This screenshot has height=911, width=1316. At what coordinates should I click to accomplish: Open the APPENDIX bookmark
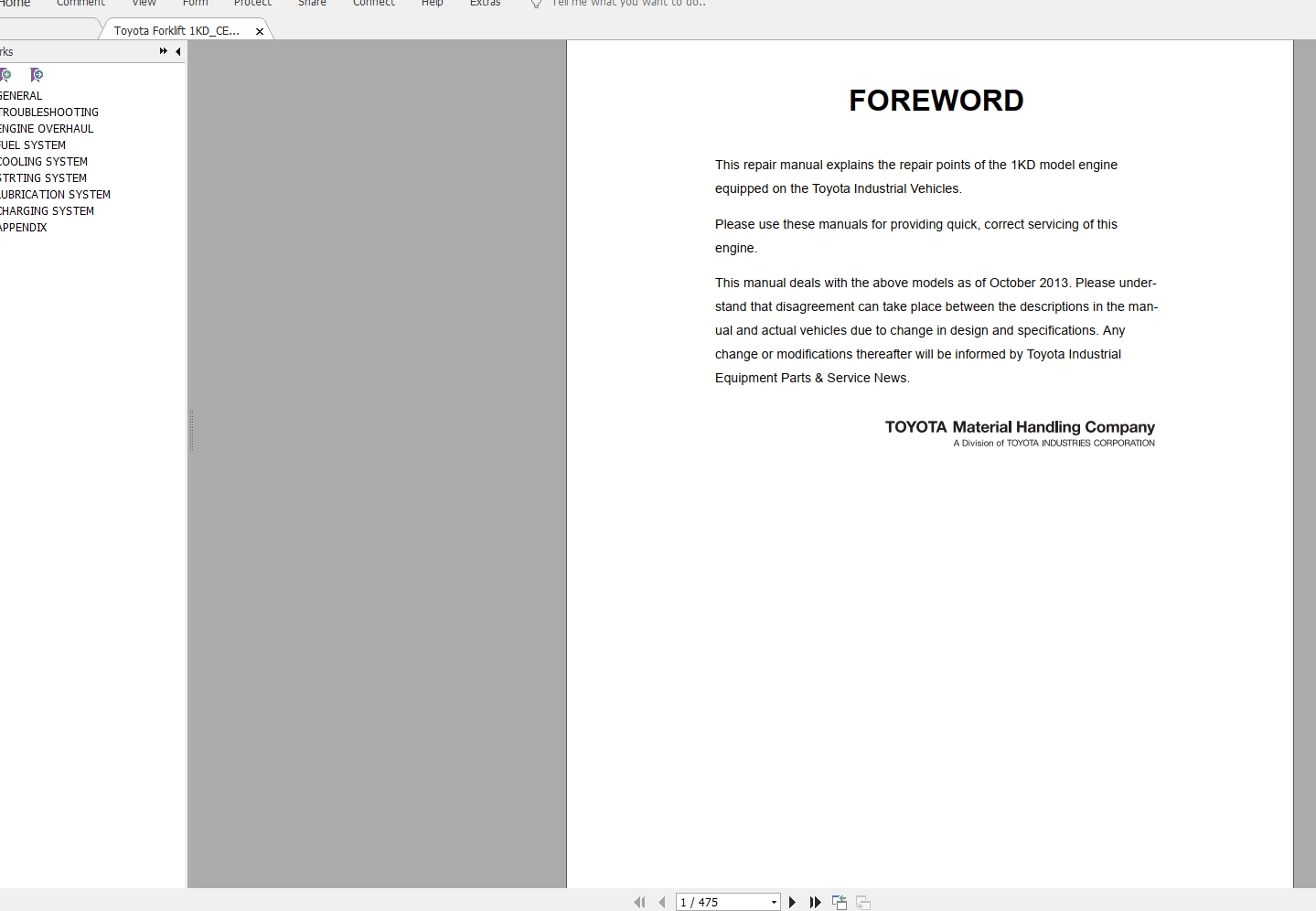point(24,228)
